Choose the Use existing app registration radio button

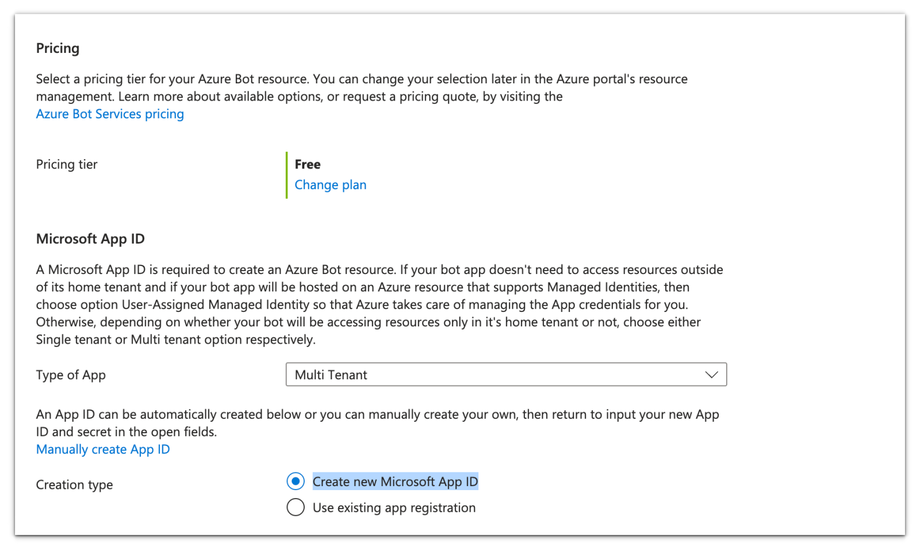pyautogui.click(x=296, y=508)
